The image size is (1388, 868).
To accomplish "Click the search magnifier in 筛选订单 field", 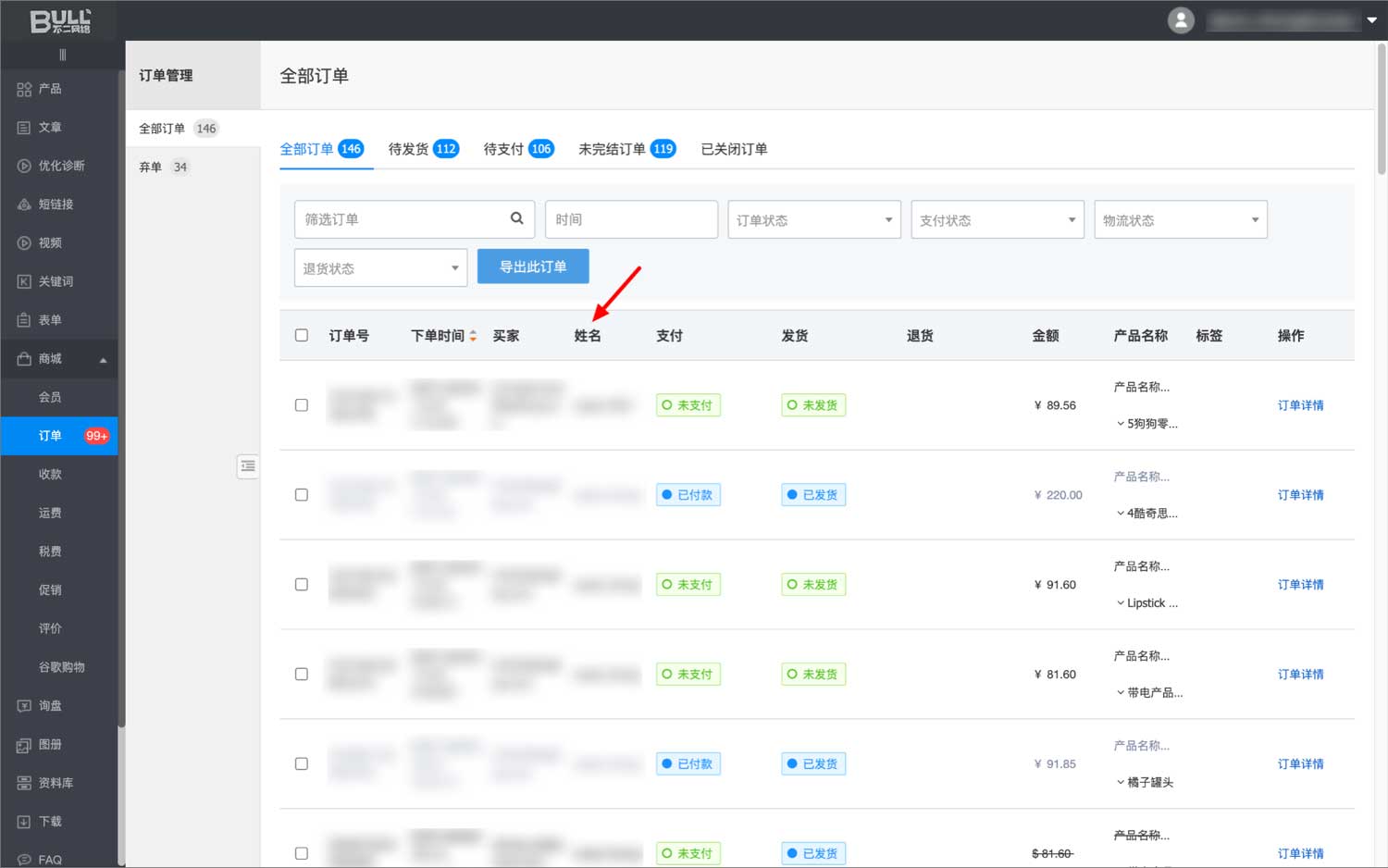I will click(516, 218).
